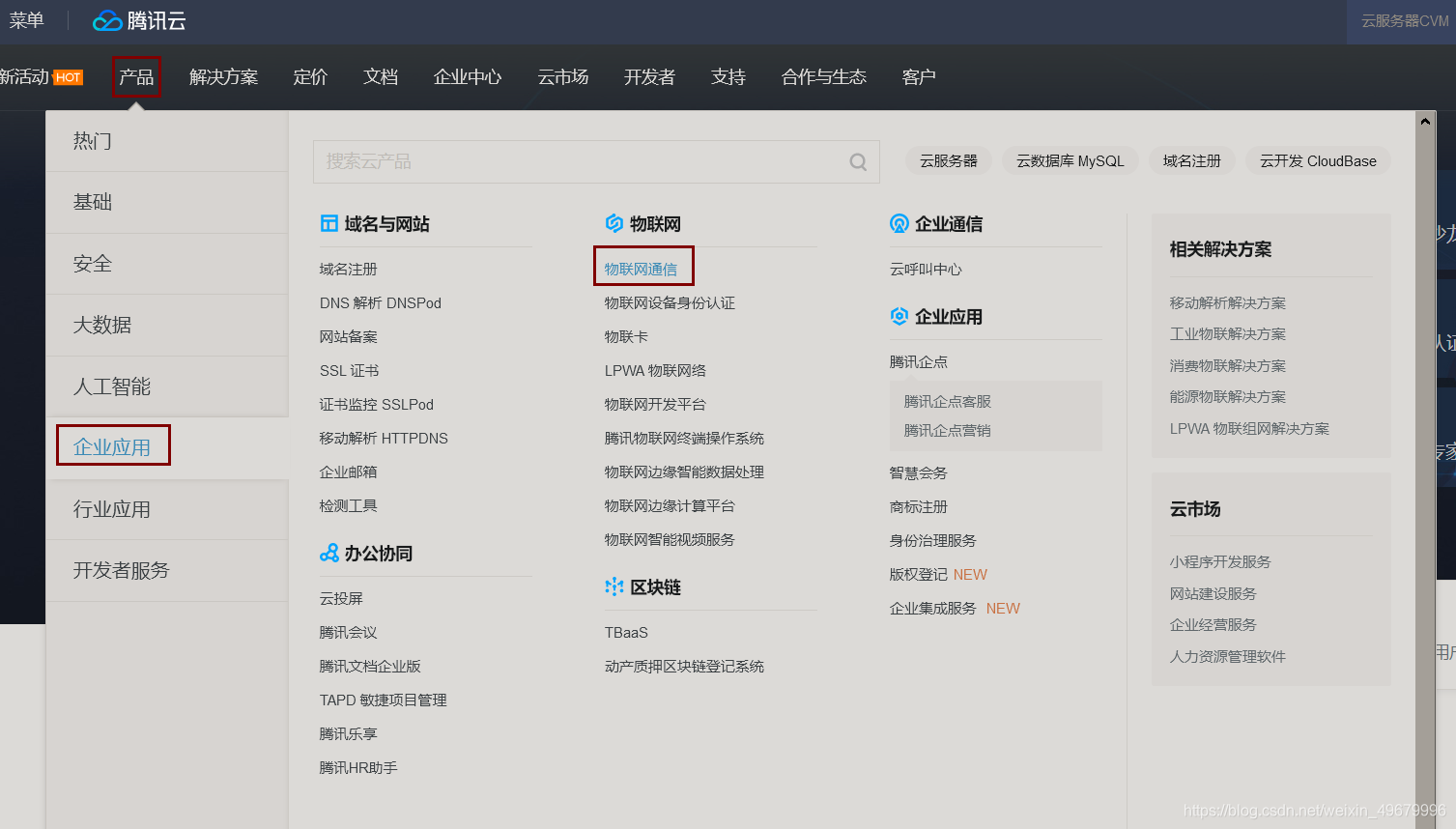Open the 物联卡 link
The image size is (1456, 829).
626,336
